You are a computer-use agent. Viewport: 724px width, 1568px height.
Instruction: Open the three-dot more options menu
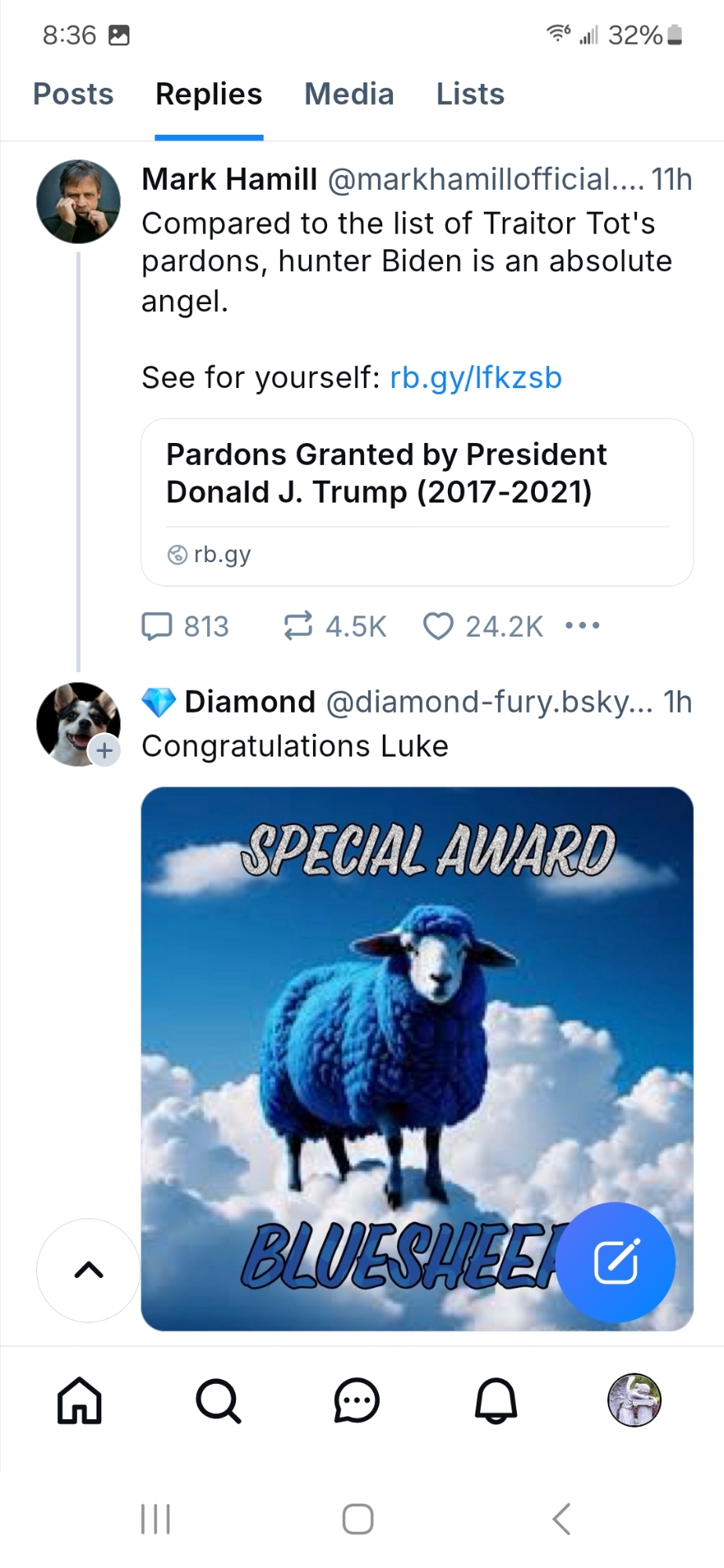(582, 626)
